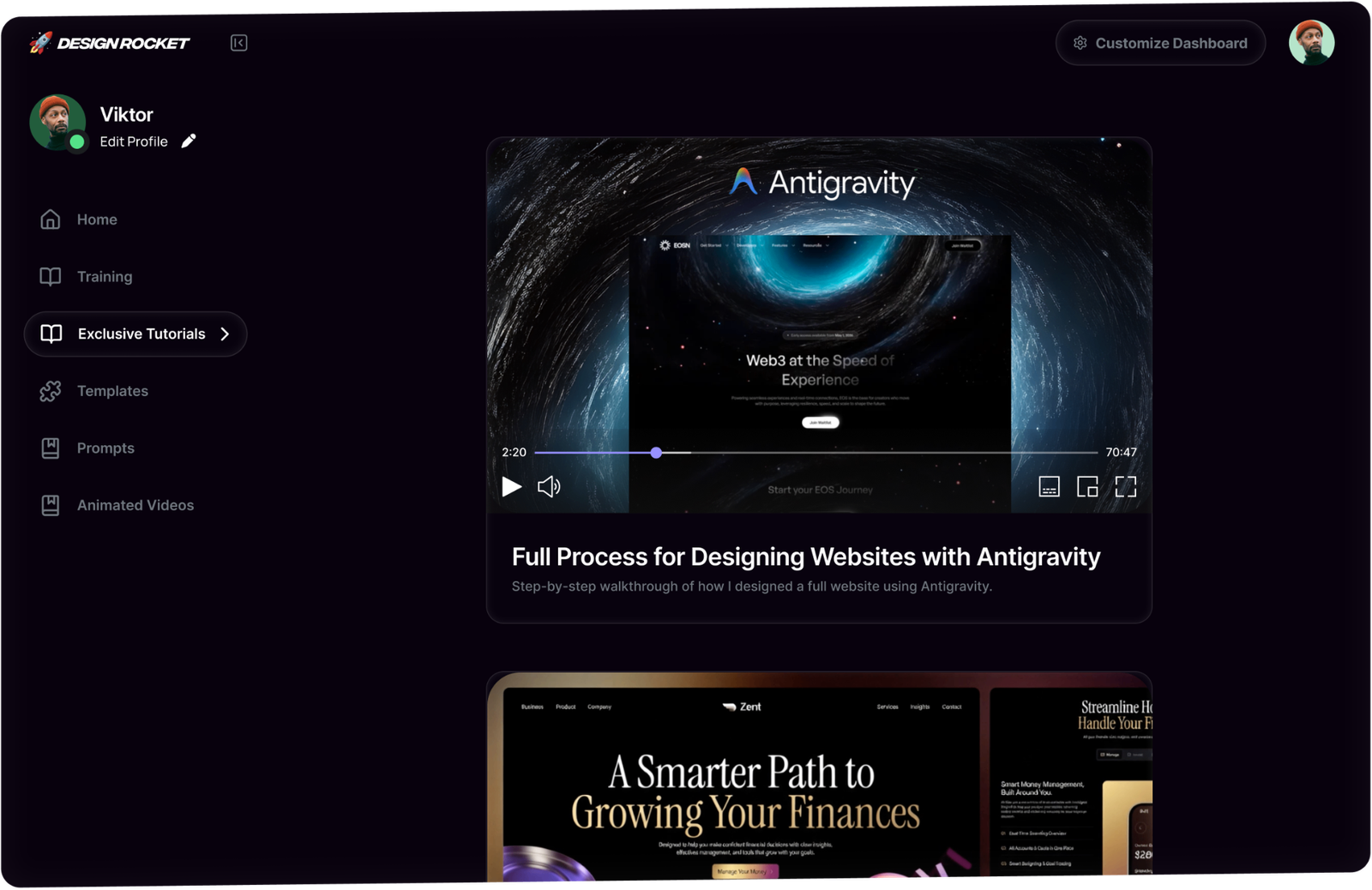Click the Training book icon

coord(51,276)
